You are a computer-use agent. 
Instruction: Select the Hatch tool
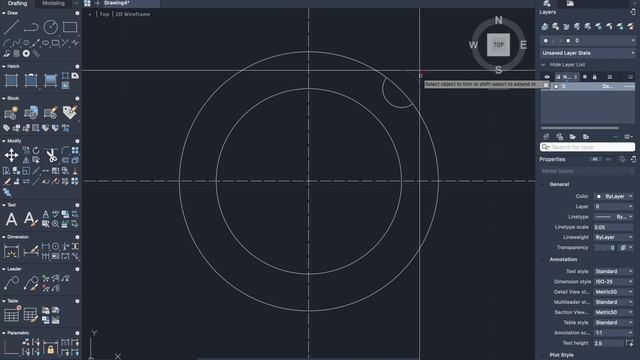(11, 80)
